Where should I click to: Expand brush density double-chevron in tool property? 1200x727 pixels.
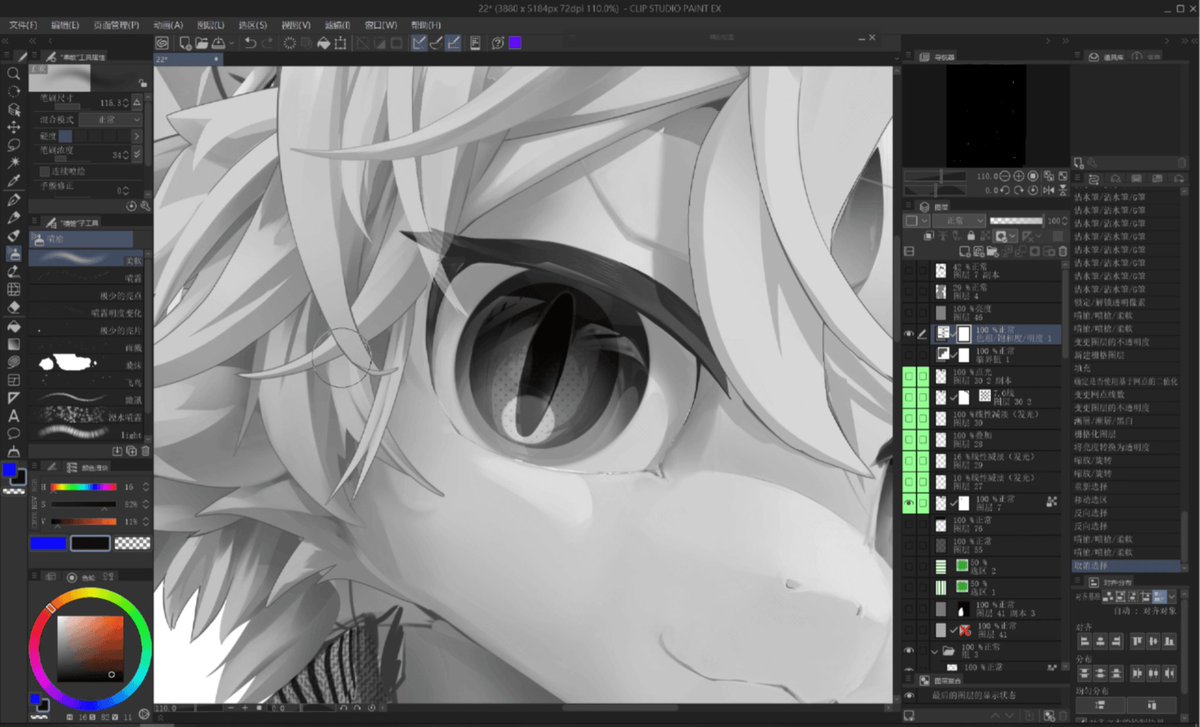click(x=137, y=155)
